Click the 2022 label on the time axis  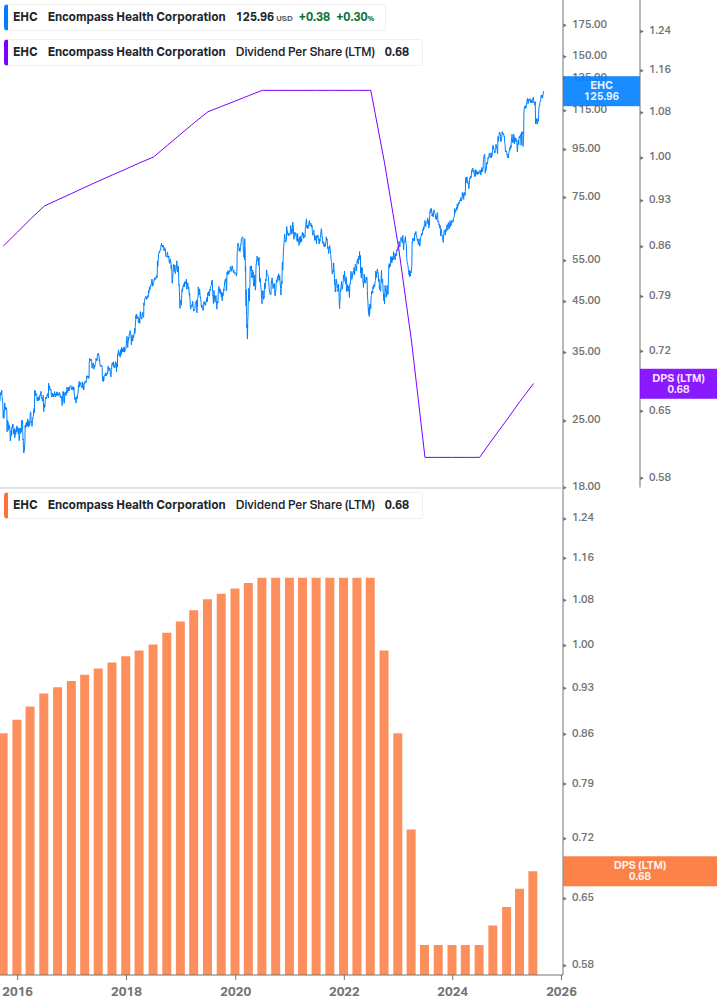[344, 992]
